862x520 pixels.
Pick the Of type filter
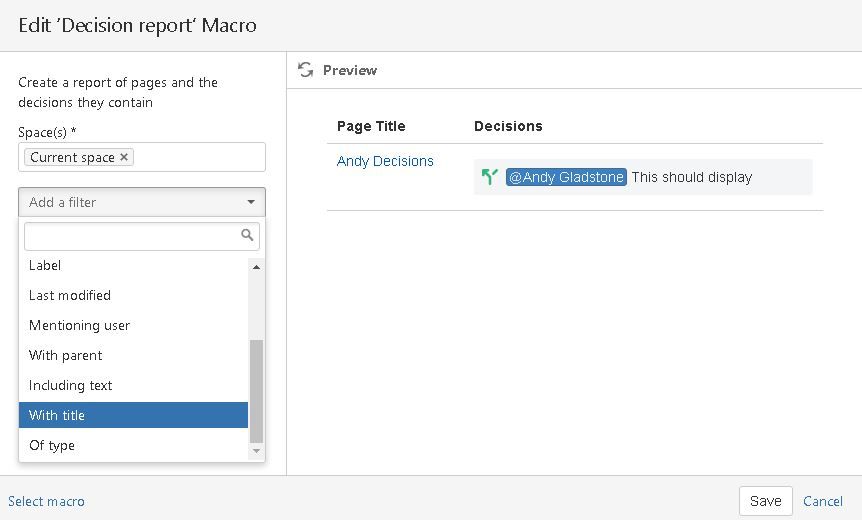[52, 445]
